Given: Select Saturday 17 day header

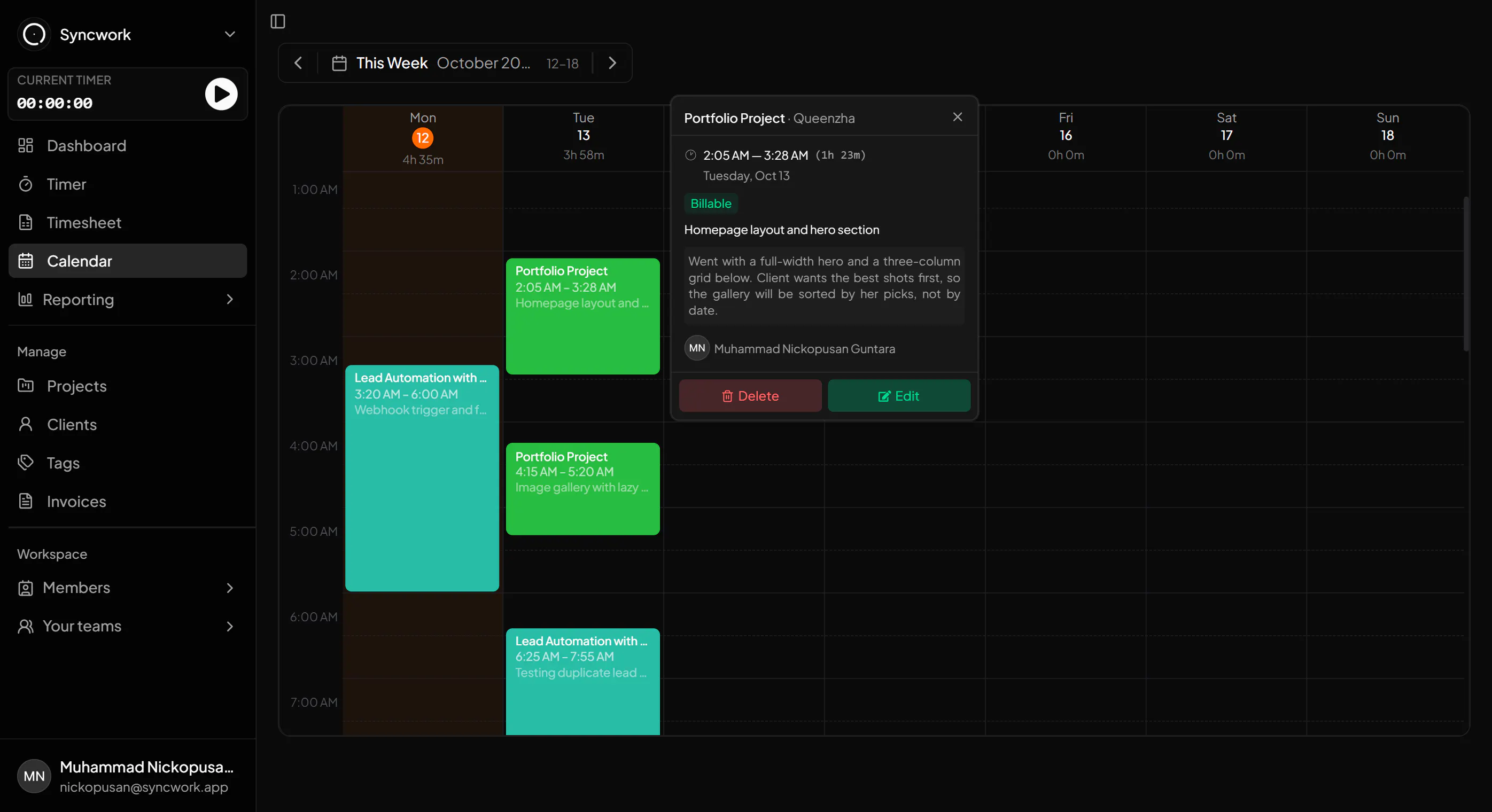Looking at the screenshot, I should 1226,138.
